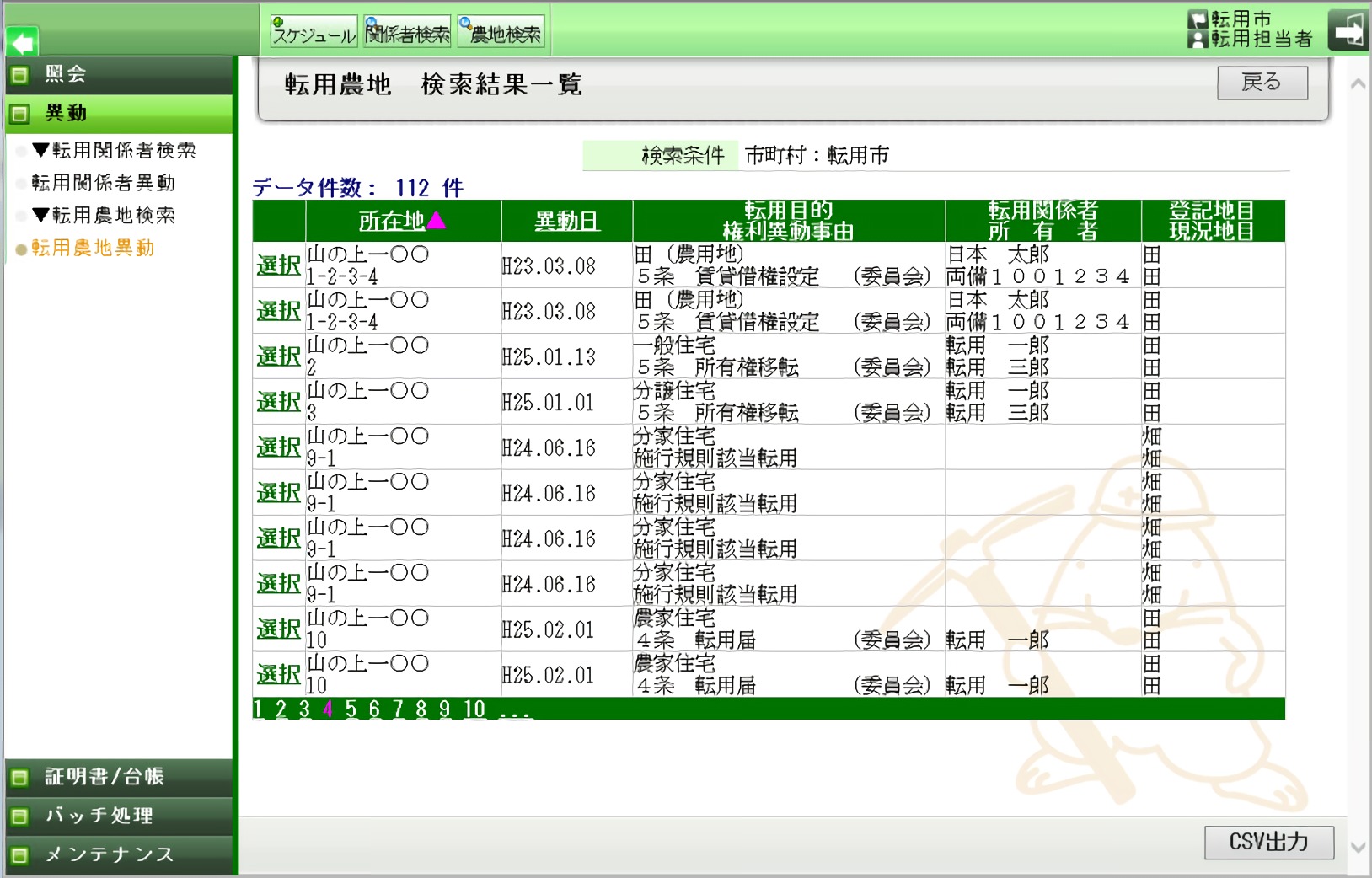The image size is (1372, 878).
Task: Click the scrollbar down arrow
Action: click(1358, 848)
